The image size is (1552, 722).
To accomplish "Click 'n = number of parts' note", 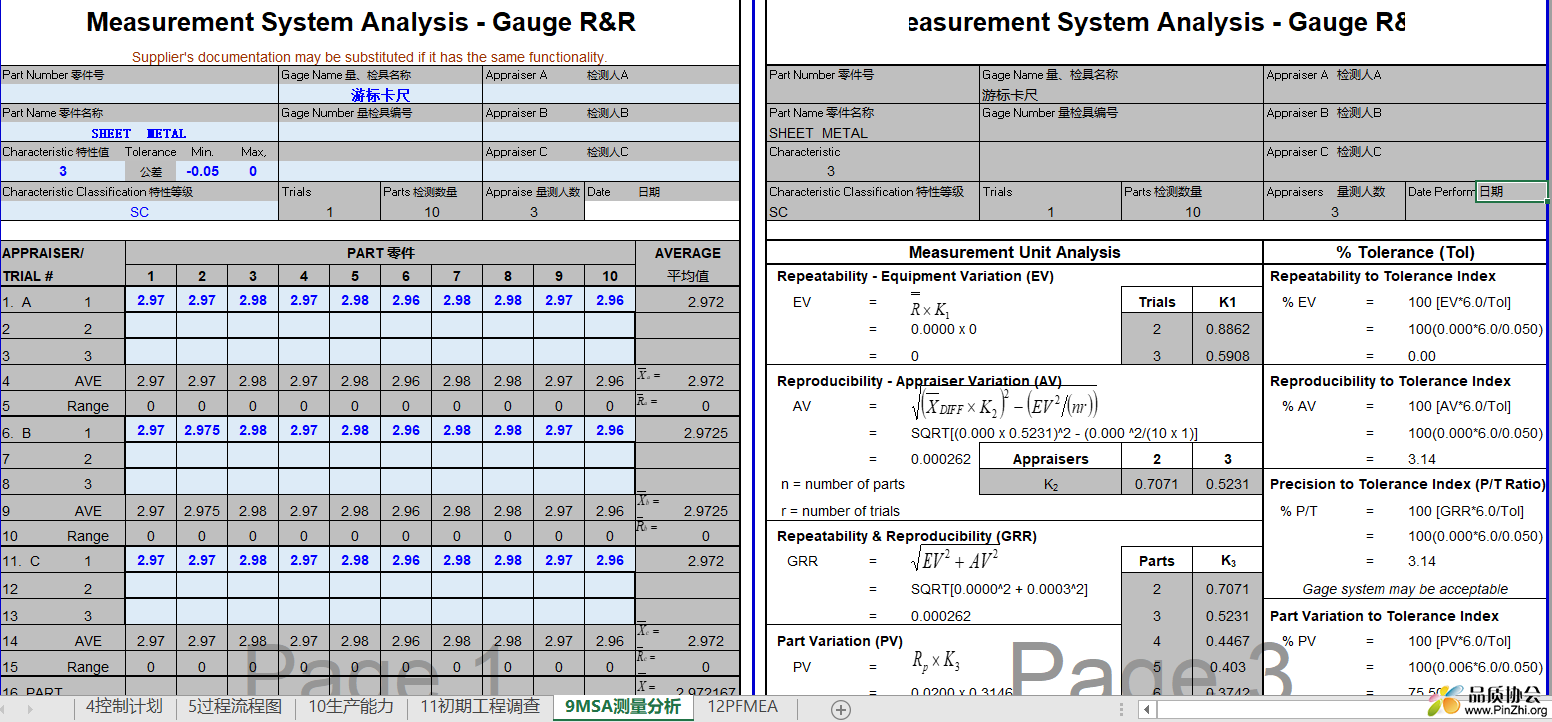I will [x=841, y=484].
